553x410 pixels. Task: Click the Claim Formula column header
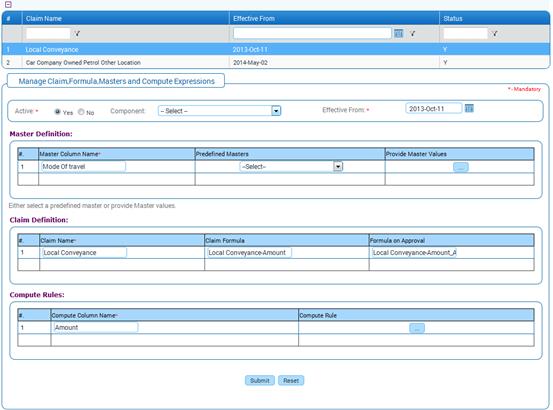click(x=286, y=240)
